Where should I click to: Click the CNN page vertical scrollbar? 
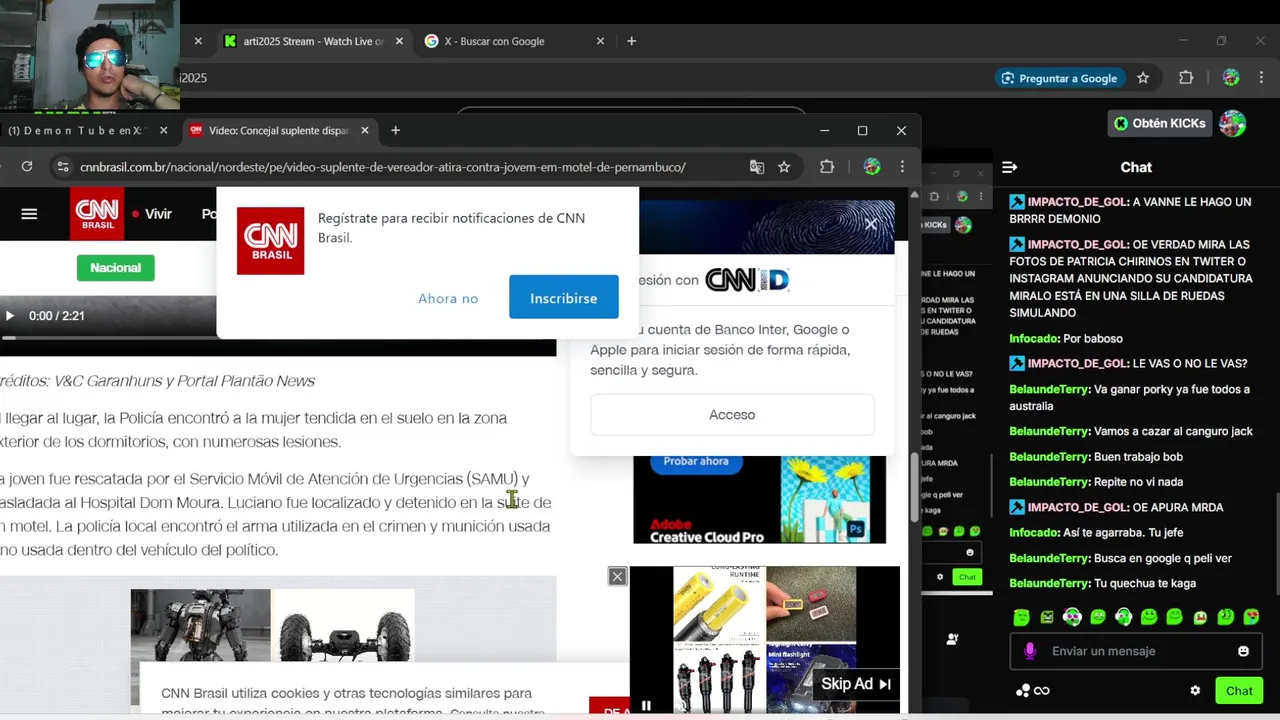click(914, 486)
